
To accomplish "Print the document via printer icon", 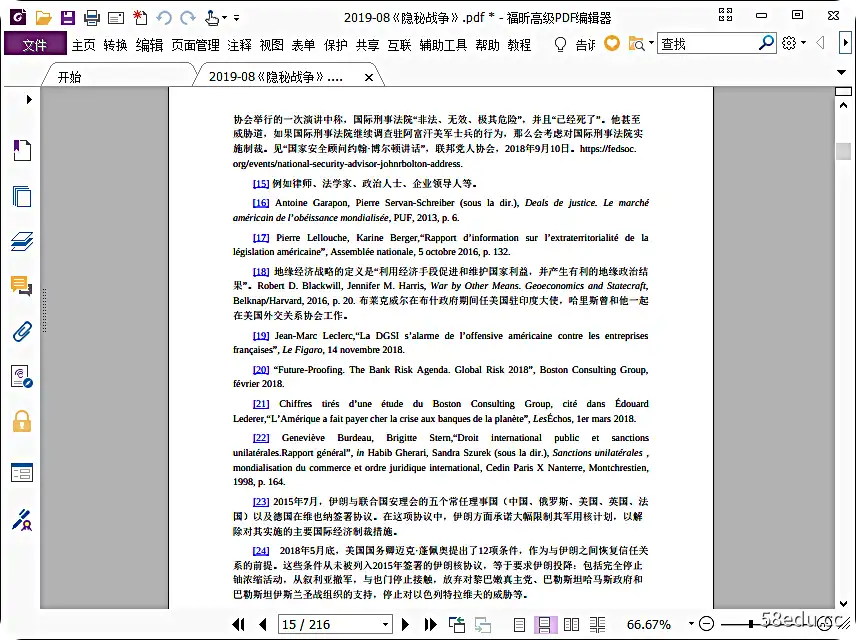I will coord(92,18).
